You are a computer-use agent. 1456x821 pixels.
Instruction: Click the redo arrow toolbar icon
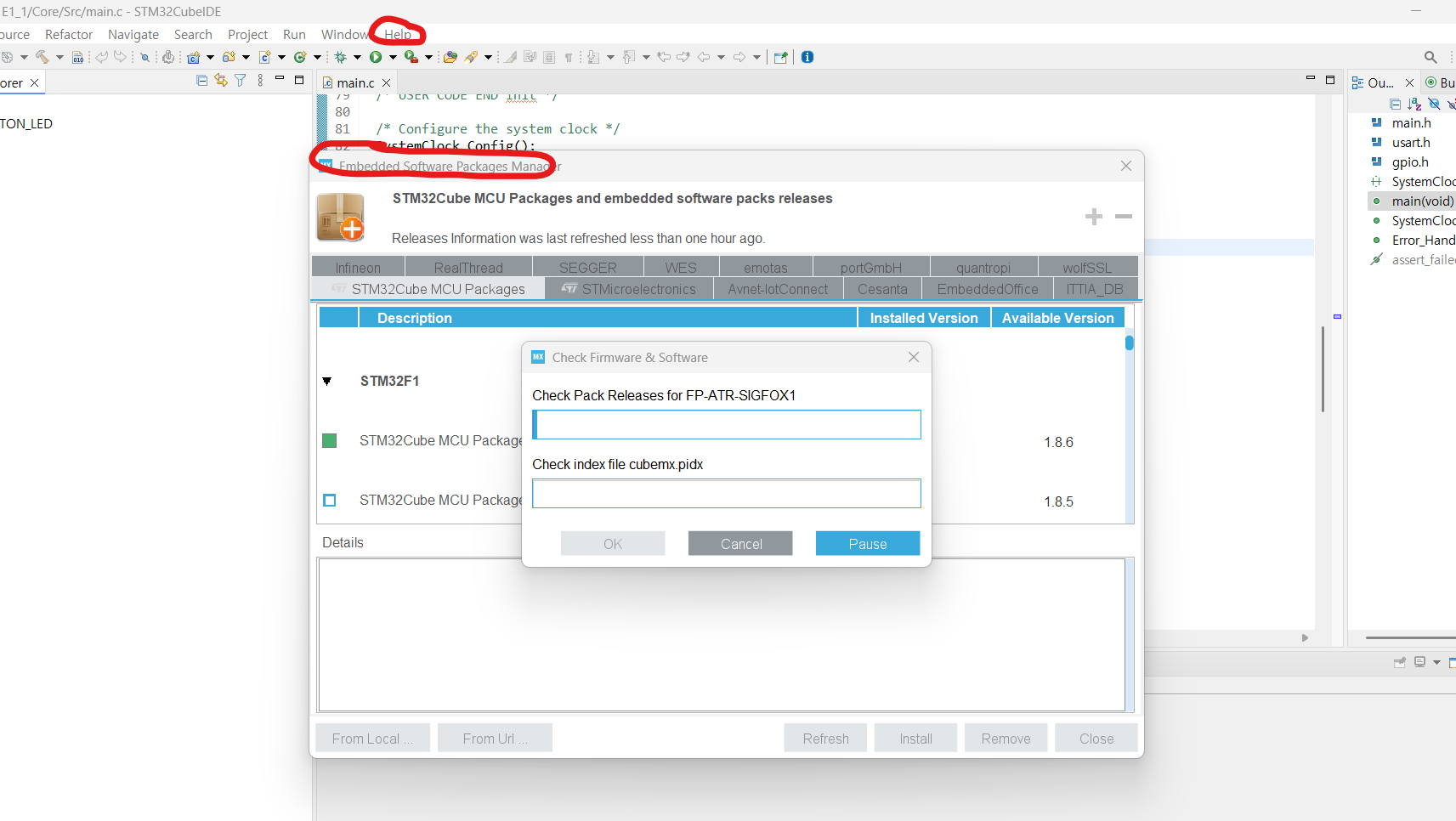coord(120,57)
